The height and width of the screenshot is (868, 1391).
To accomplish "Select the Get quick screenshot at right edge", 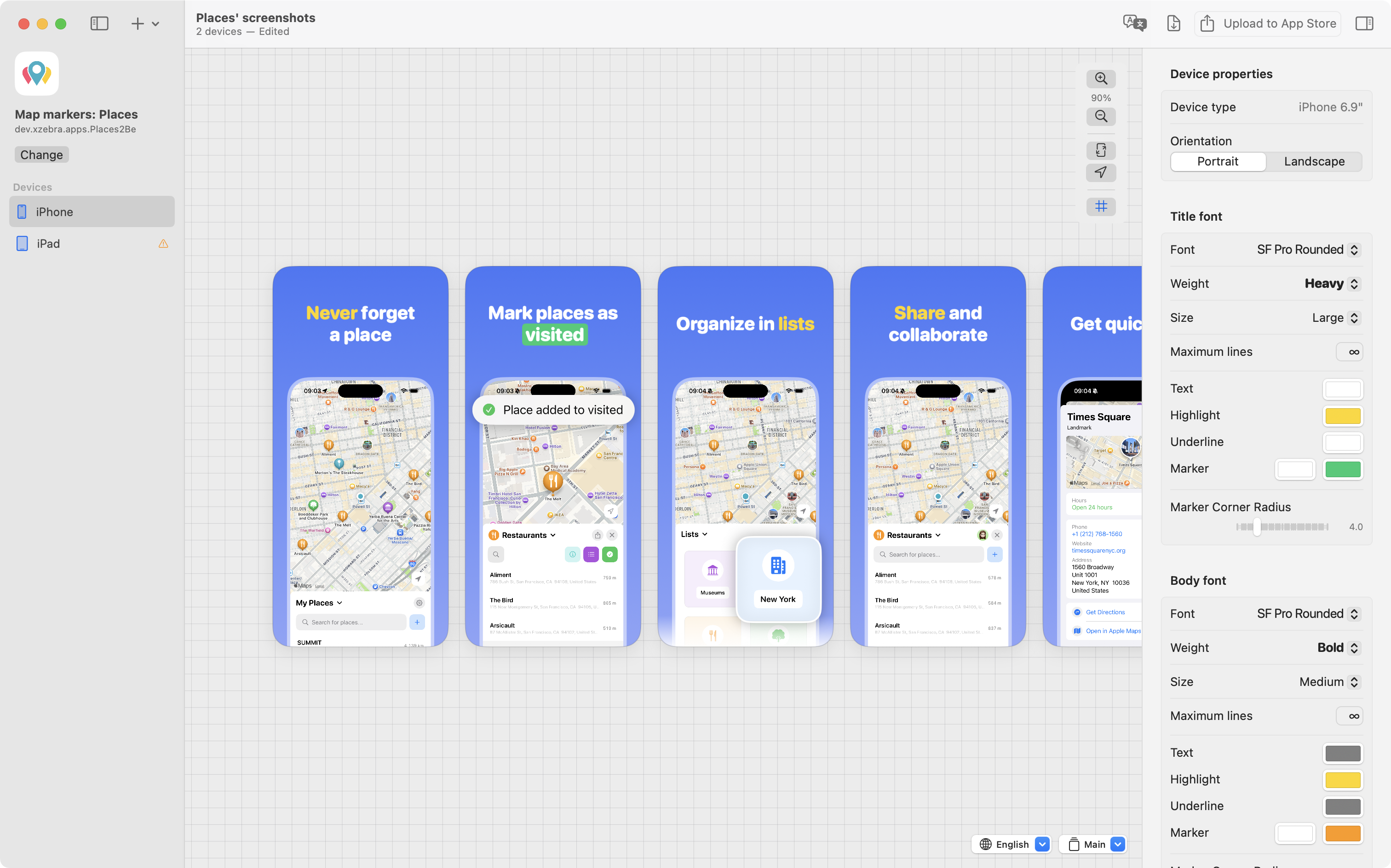I will tap(1092, 457).
